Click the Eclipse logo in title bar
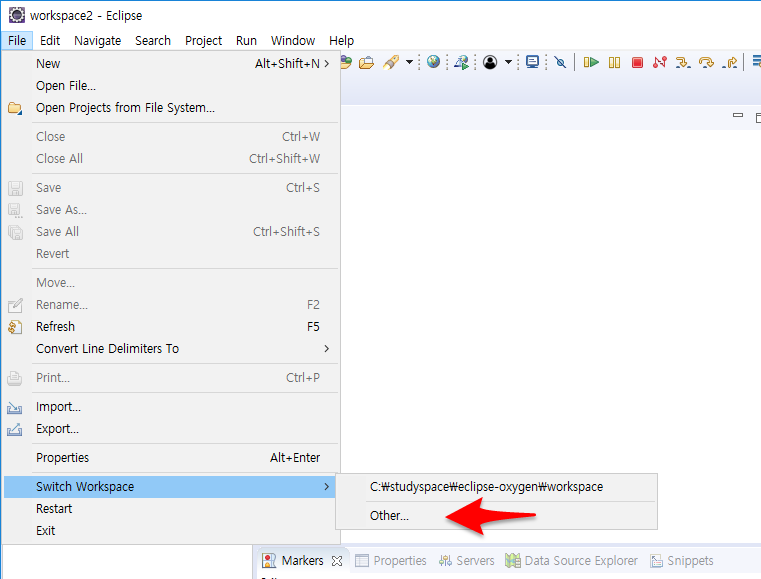This screenshot has height=579, width=761. pyautogui.click(x=17, y=15)
